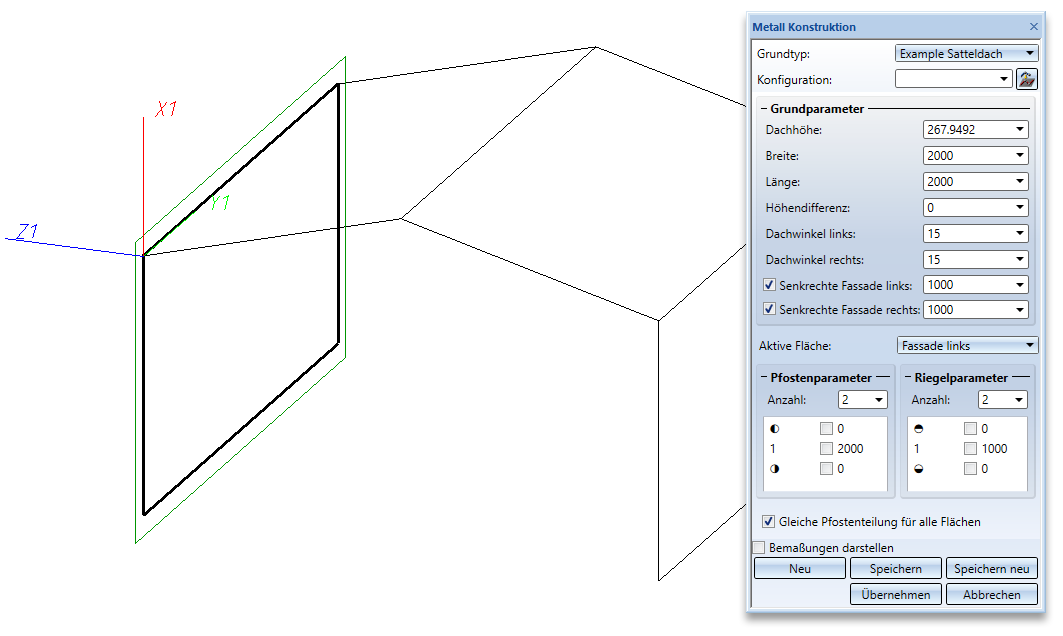Toggle Senkrechte Fassade links checkbox
This screenshot has height=636, width=1063.
pyautogui.click(x=769, y=285)
